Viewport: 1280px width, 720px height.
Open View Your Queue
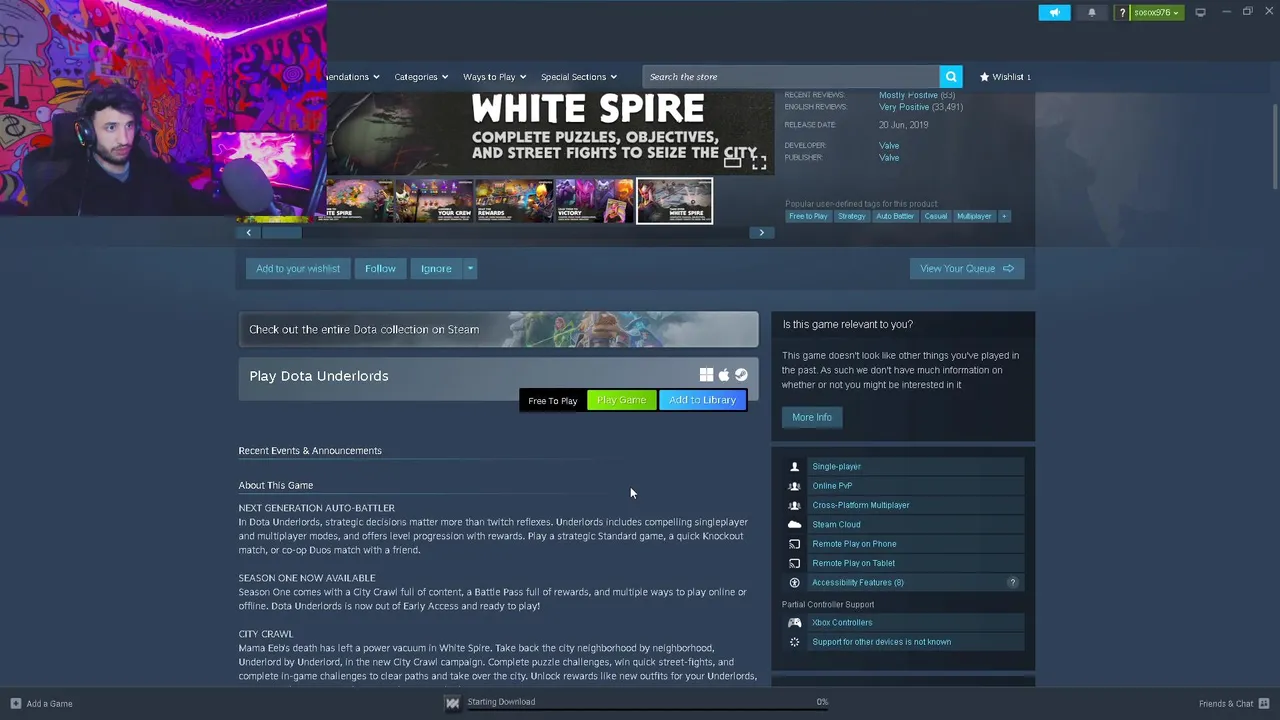tap(967, 268)
